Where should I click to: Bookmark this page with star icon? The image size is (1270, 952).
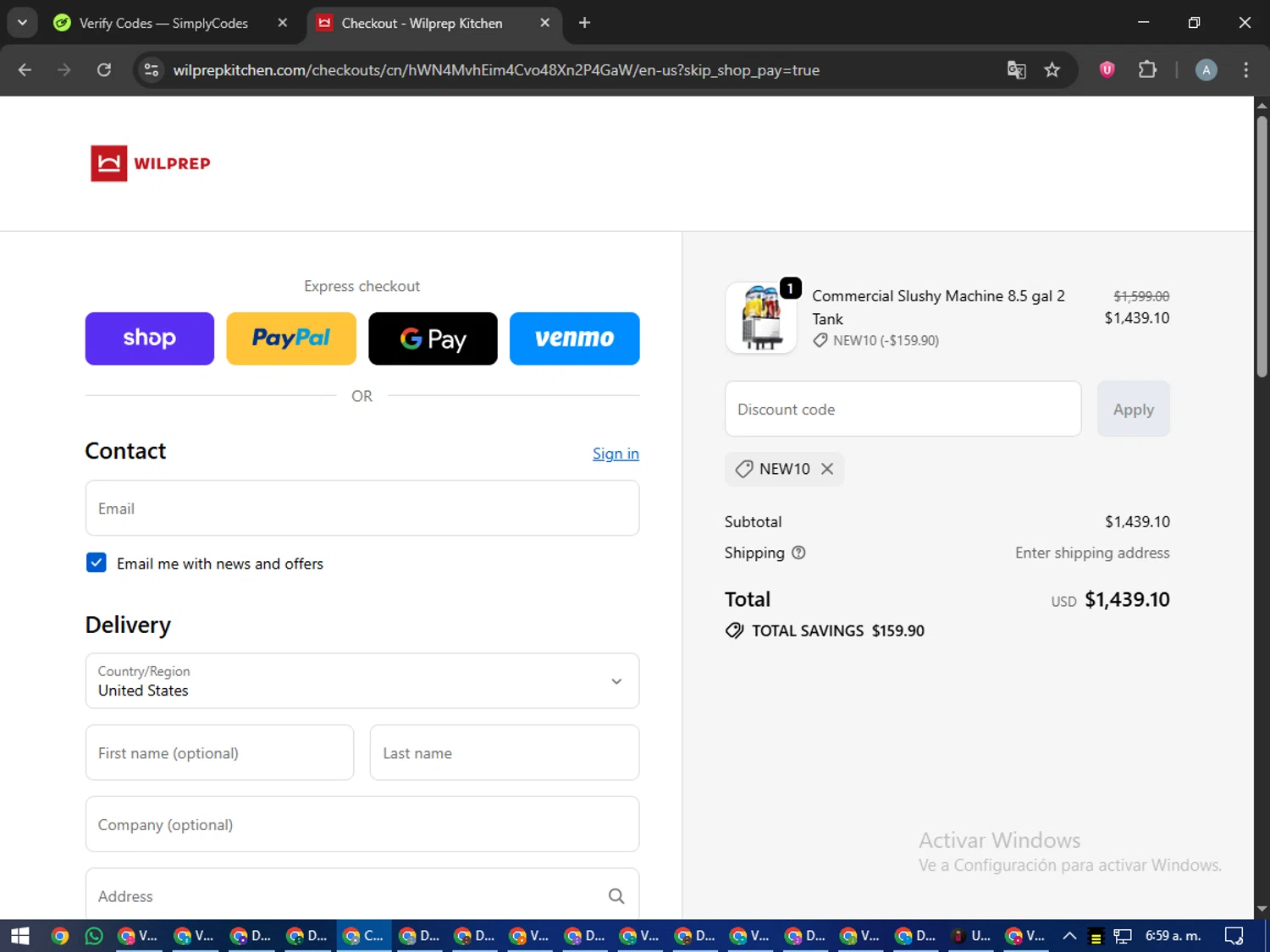[x=1052, y=70]
